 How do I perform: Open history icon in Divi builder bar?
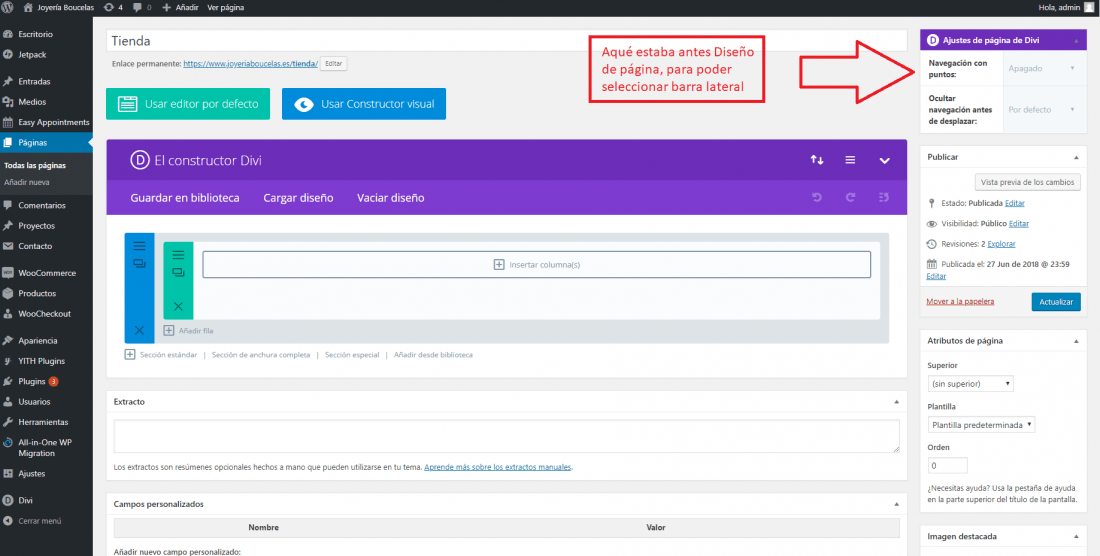(x=884, y=198)
